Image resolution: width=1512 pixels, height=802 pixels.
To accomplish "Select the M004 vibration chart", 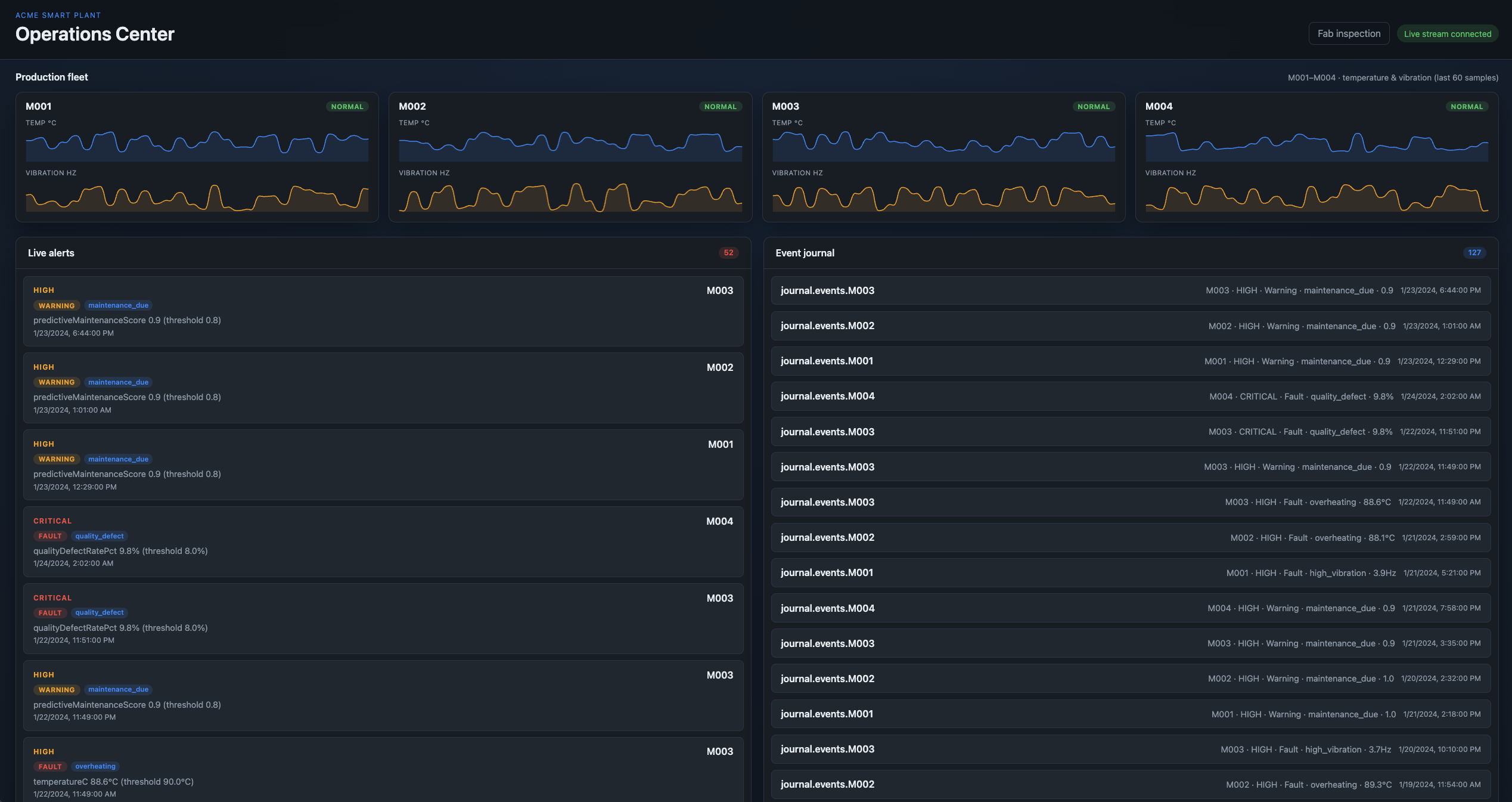I will 1317,196.
